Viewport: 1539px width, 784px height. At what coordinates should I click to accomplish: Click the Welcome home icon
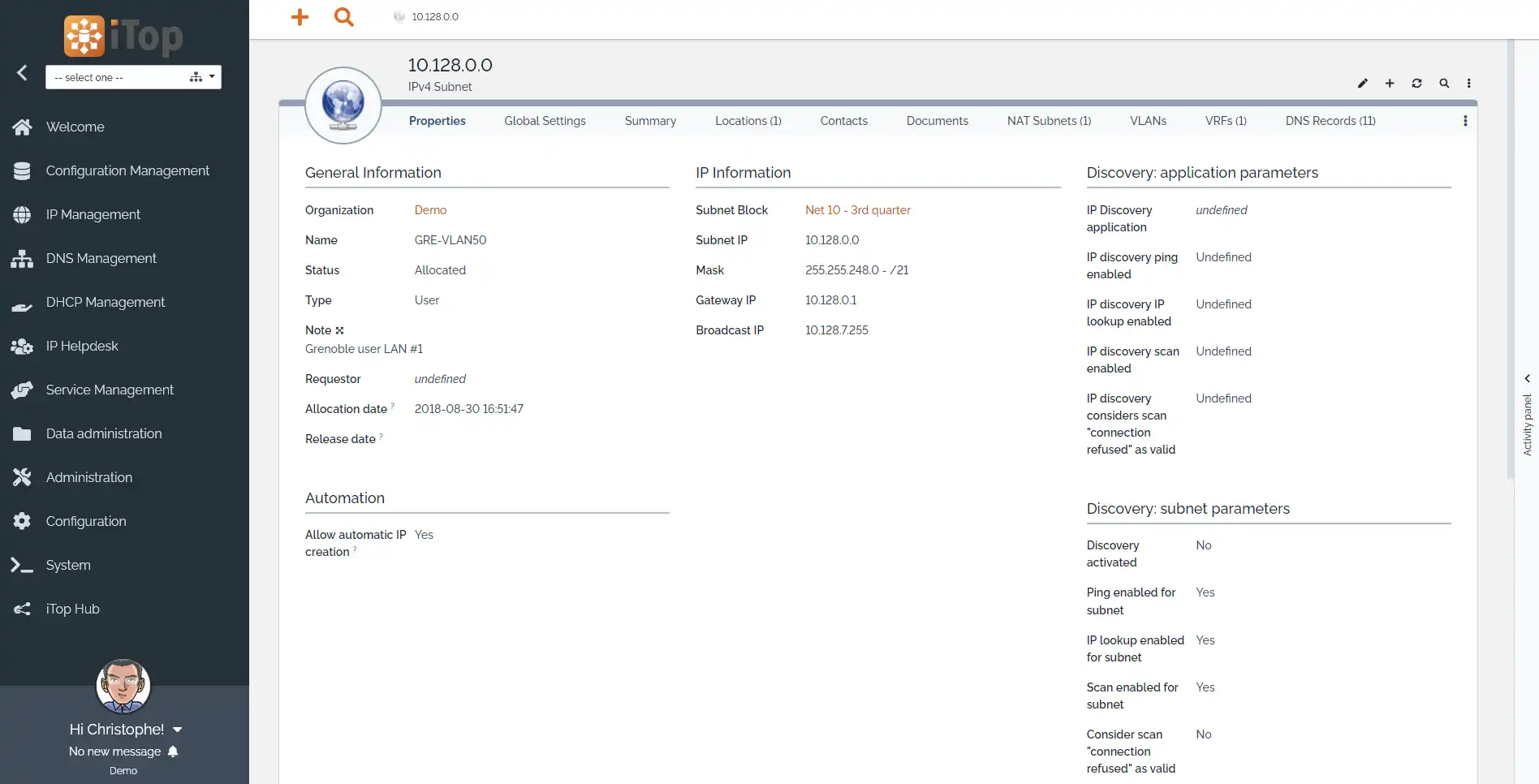click(22, 127)
